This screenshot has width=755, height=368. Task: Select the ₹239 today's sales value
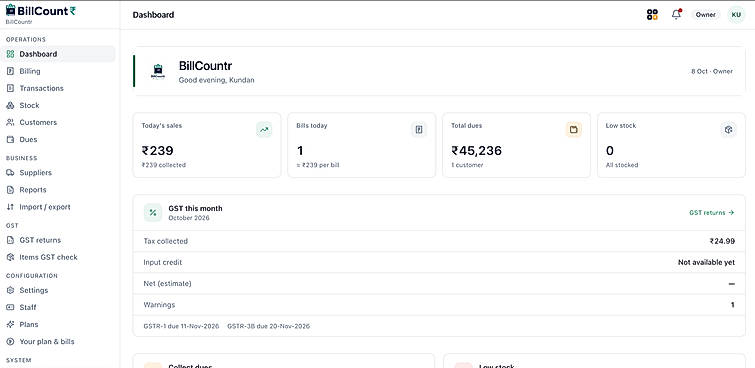[157, 151]
